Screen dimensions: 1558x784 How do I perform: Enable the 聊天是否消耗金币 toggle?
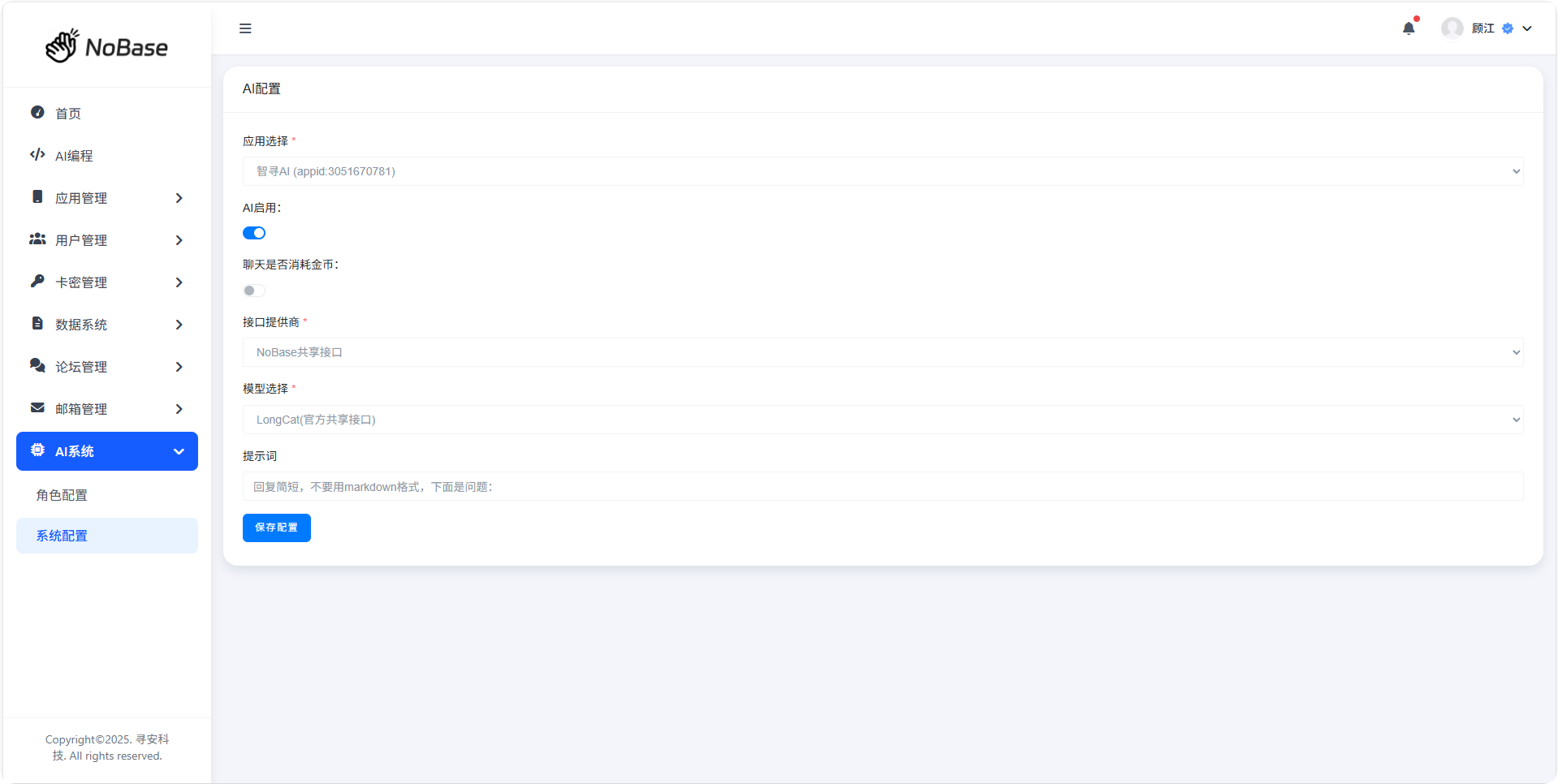click(254, 291)
